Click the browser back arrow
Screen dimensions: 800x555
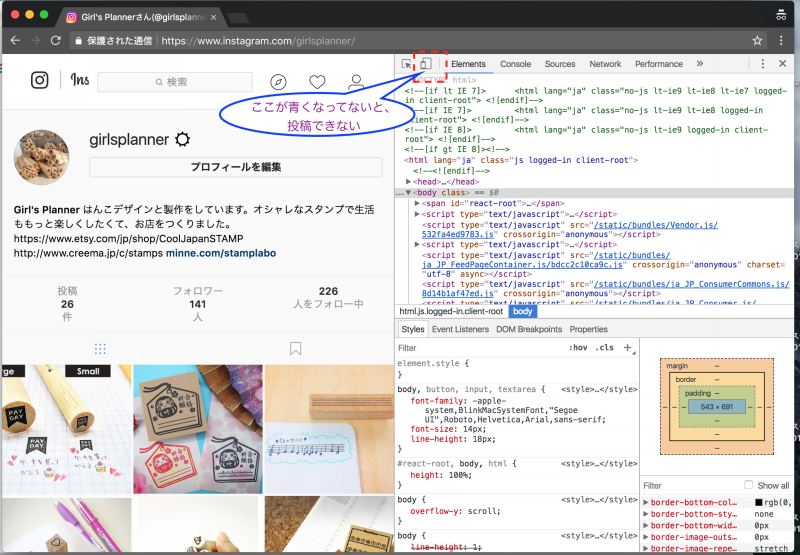(x=15, y=40)
